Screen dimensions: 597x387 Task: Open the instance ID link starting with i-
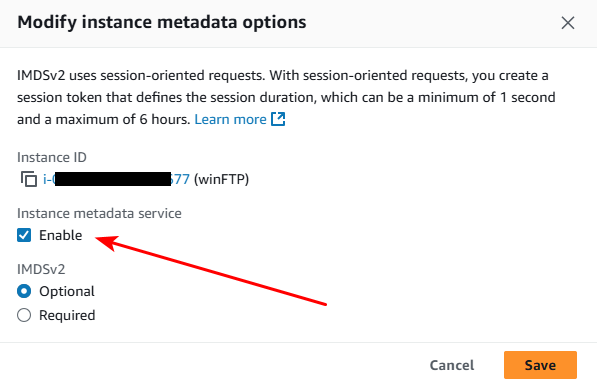pos(116,179)
